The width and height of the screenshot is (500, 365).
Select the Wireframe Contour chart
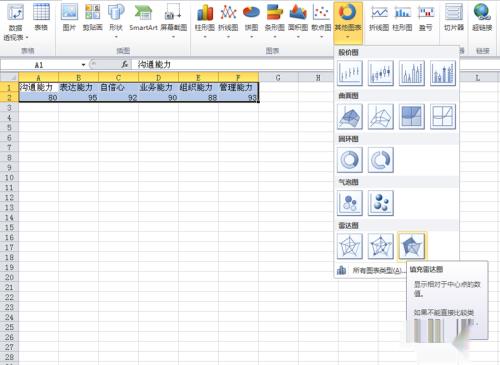coord(443,116)
